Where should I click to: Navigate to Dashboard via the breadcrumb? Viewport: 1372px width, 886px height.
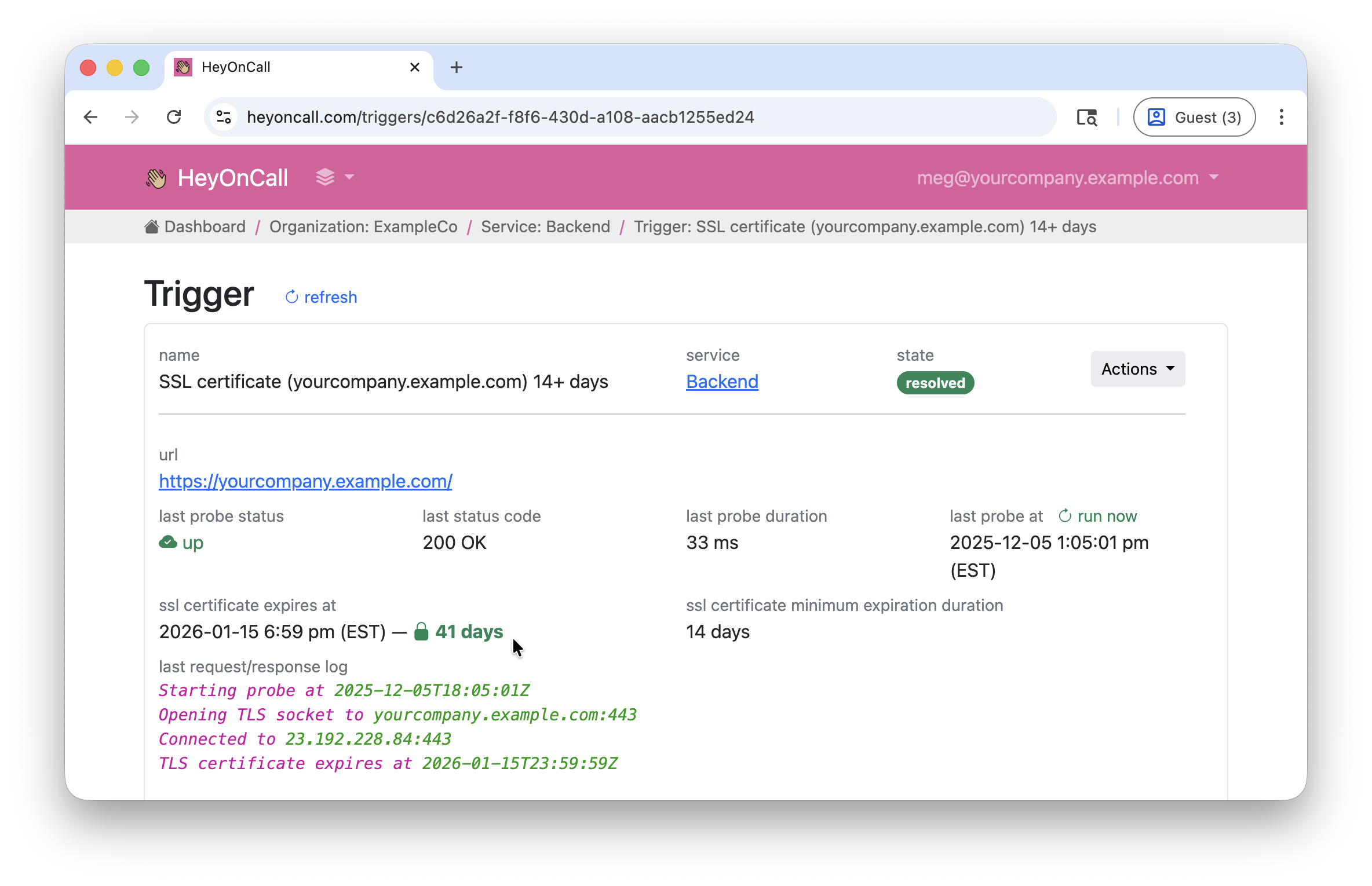click(x=205, y=226)
